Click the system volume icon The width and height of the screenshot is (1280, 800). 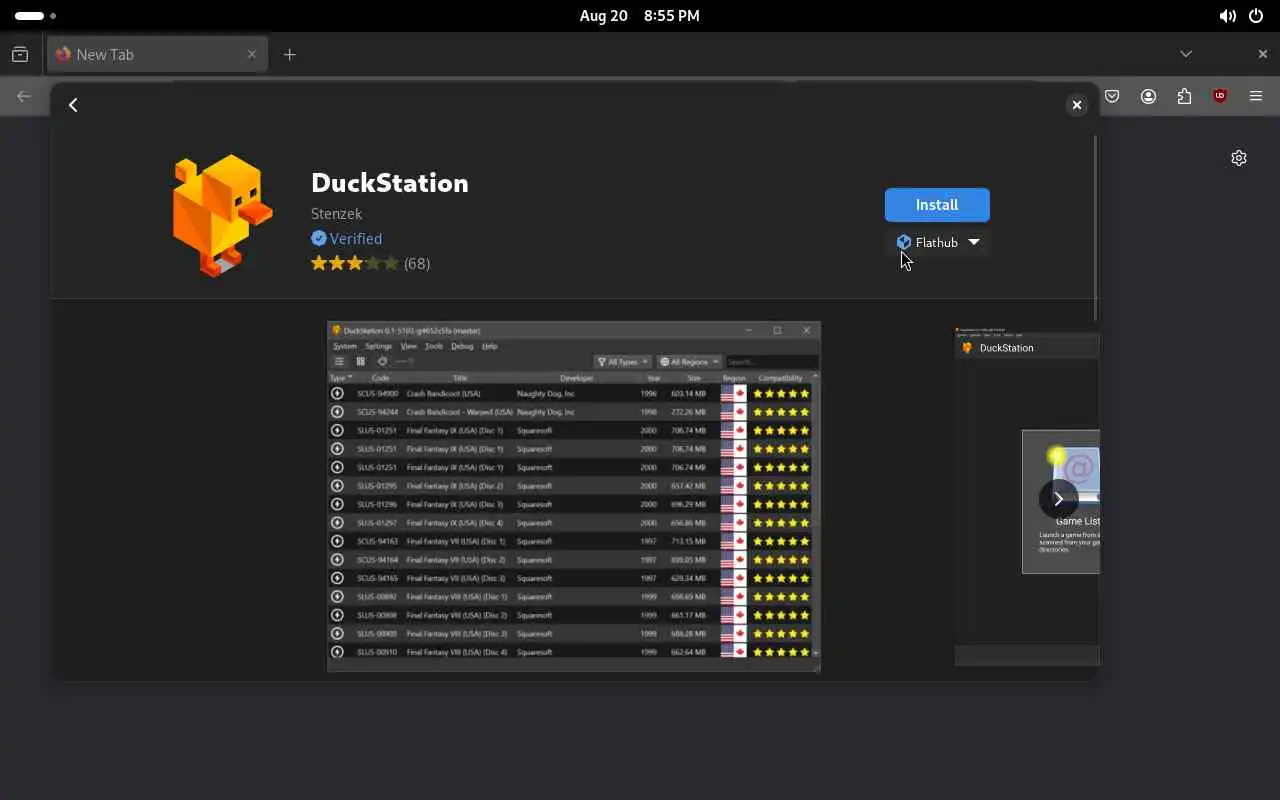click(x=1227, y=16)
